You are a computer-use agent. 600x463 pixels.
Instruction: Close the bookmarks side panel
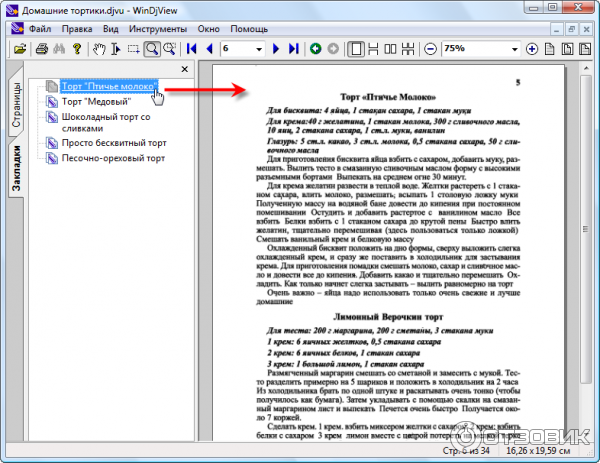tap(184, 69)
